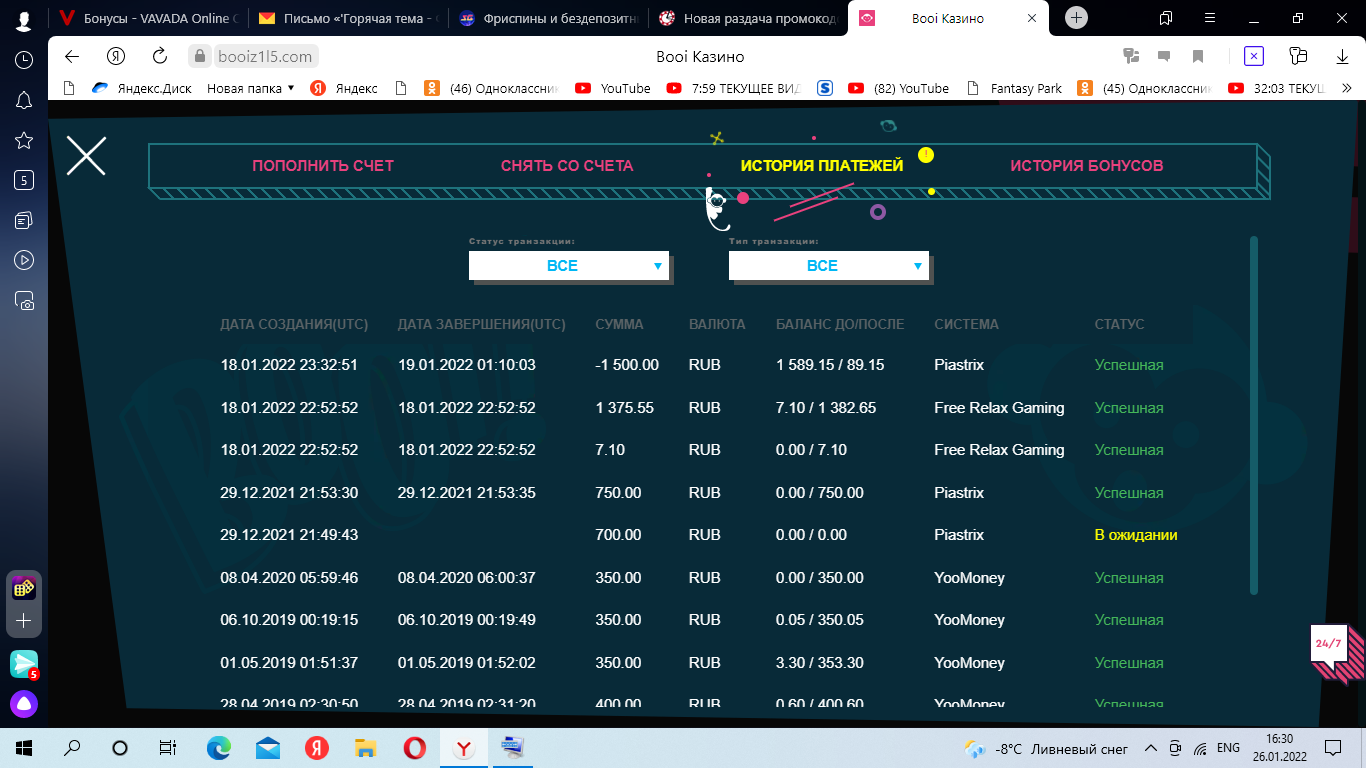
Task: Switch to the СНЯТЬ СО СЧЕТА tab
Action: tap(567, 166)
